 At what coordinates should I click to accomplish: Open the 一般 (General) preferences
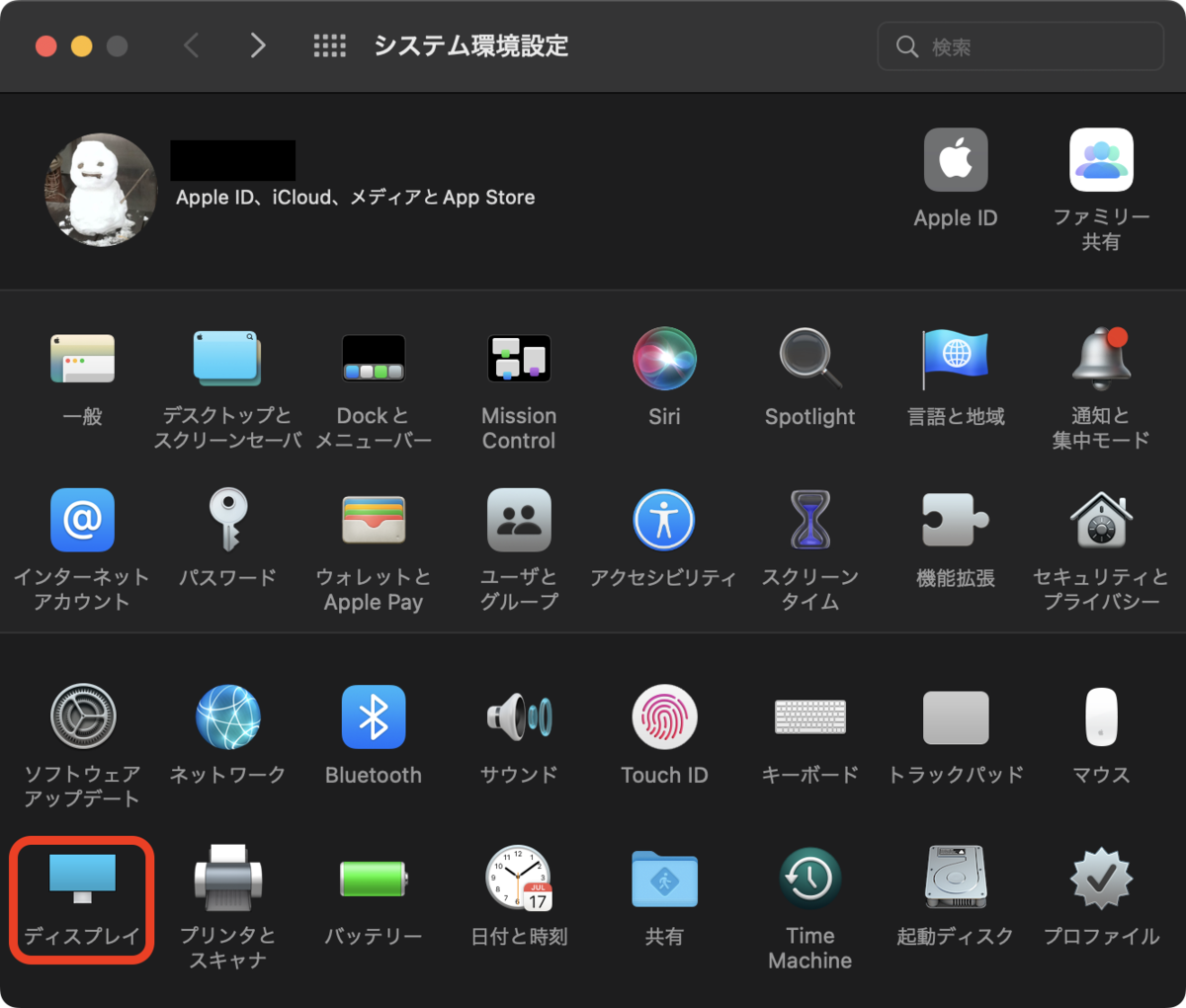(x=82, y=358)
